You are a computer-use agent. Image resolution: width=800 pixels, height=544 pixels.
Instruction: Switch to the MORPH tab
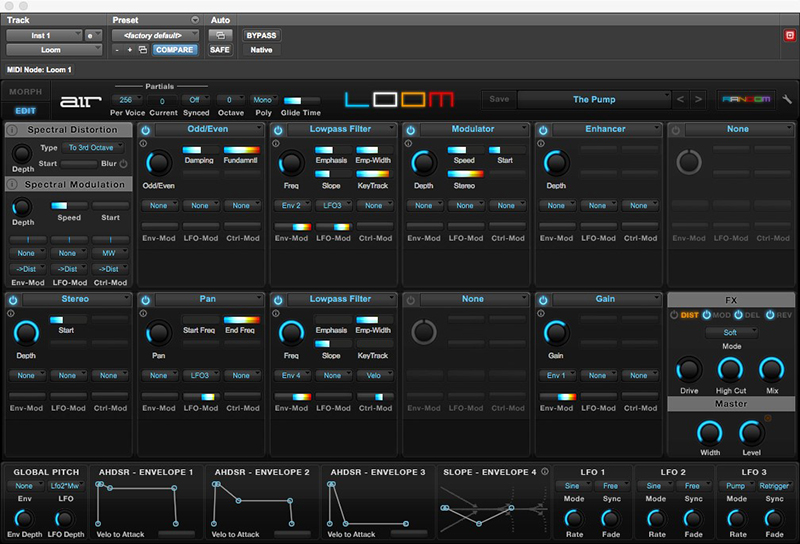pos(26,92)
